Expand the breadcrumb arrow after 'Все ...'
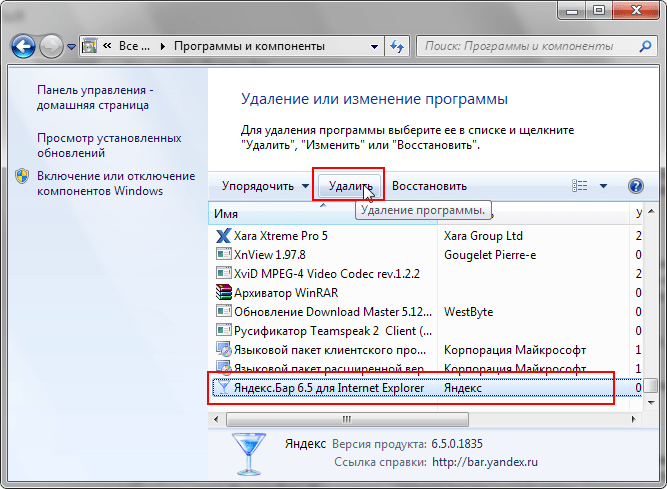Viewport: 667px width, 489px height. click(x=162, y=46)
